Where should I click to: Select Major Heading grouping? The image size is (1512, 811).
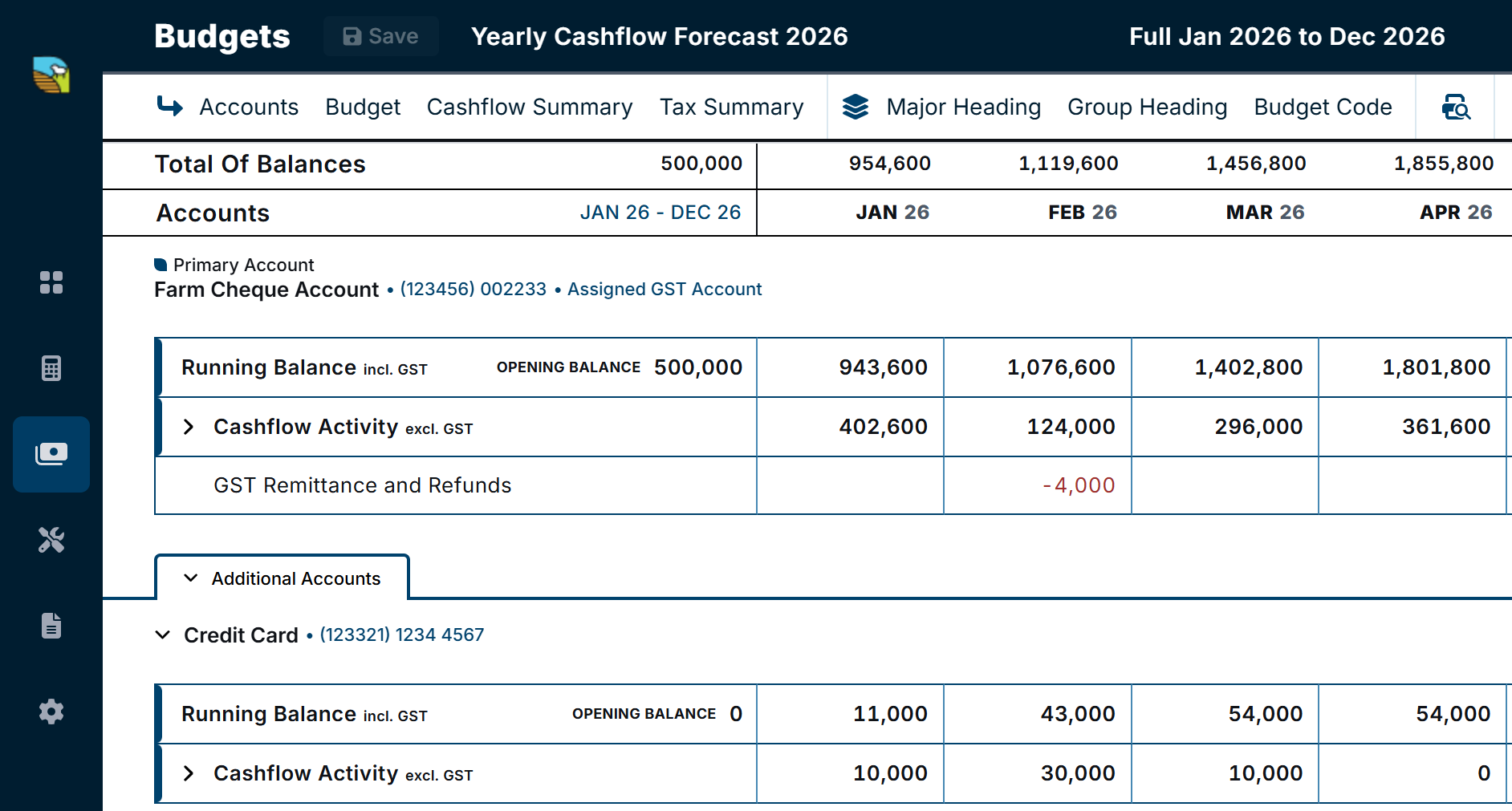964,107
